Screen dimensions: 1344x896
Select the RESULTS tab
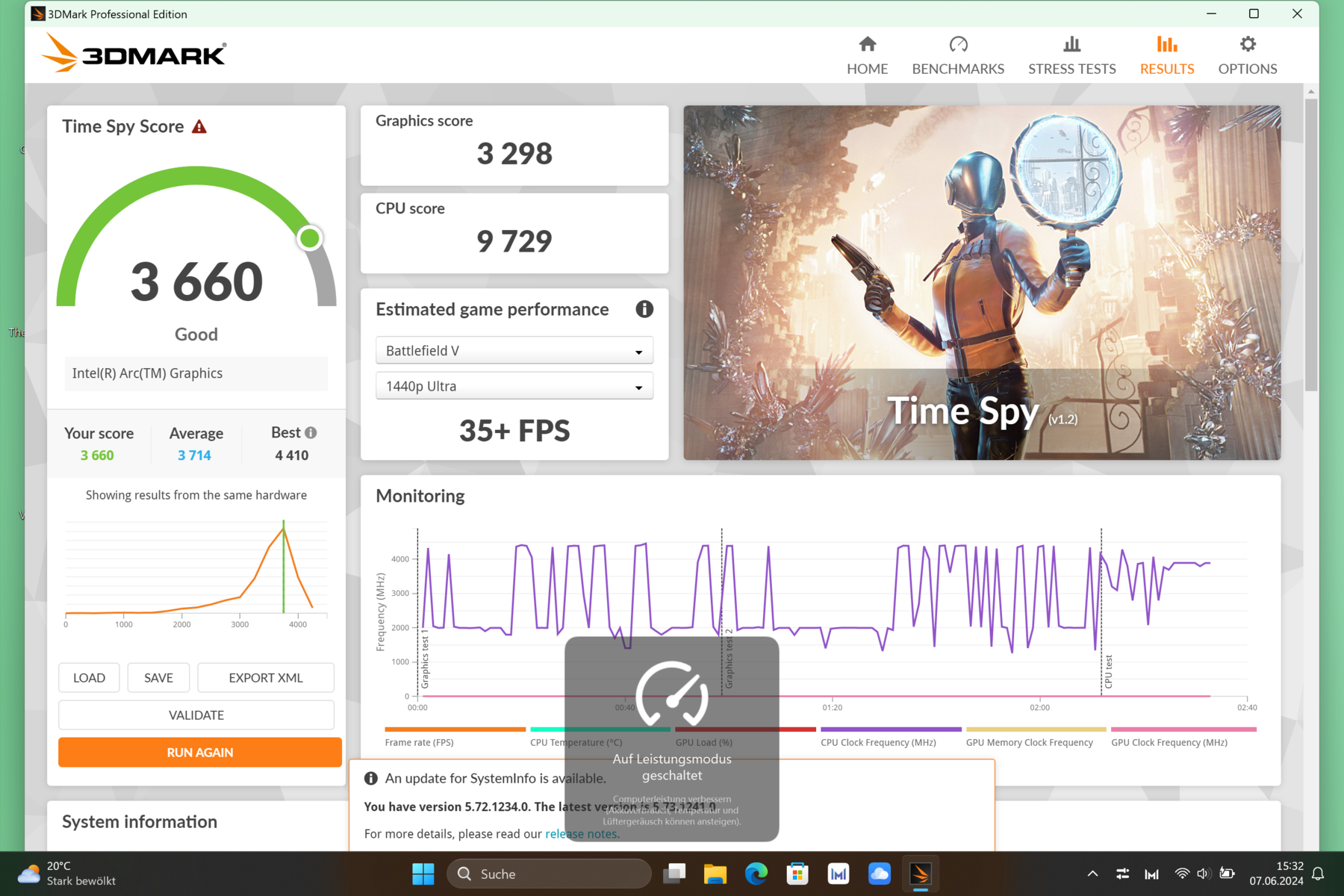1167,56
